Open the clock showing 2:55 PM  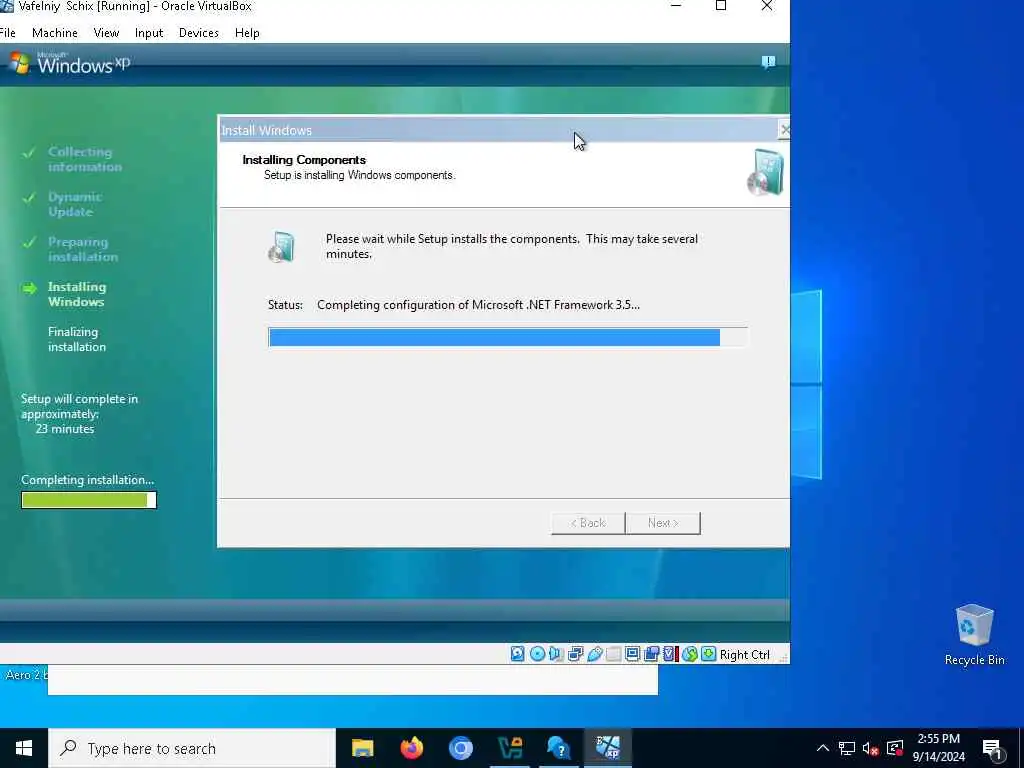tap(938, 748)
